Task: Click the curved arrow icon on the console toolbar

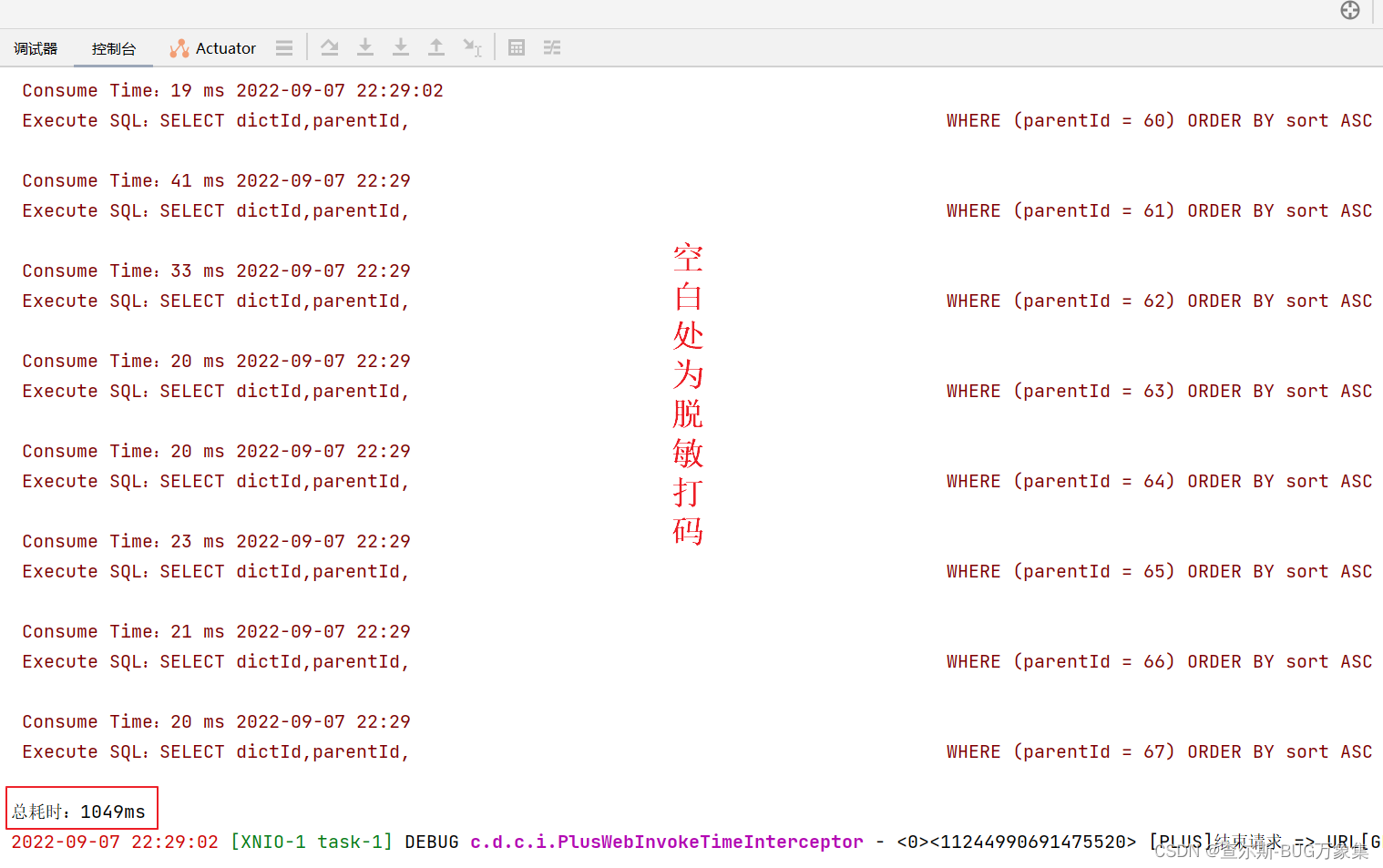Action: (x=330, y=47)
